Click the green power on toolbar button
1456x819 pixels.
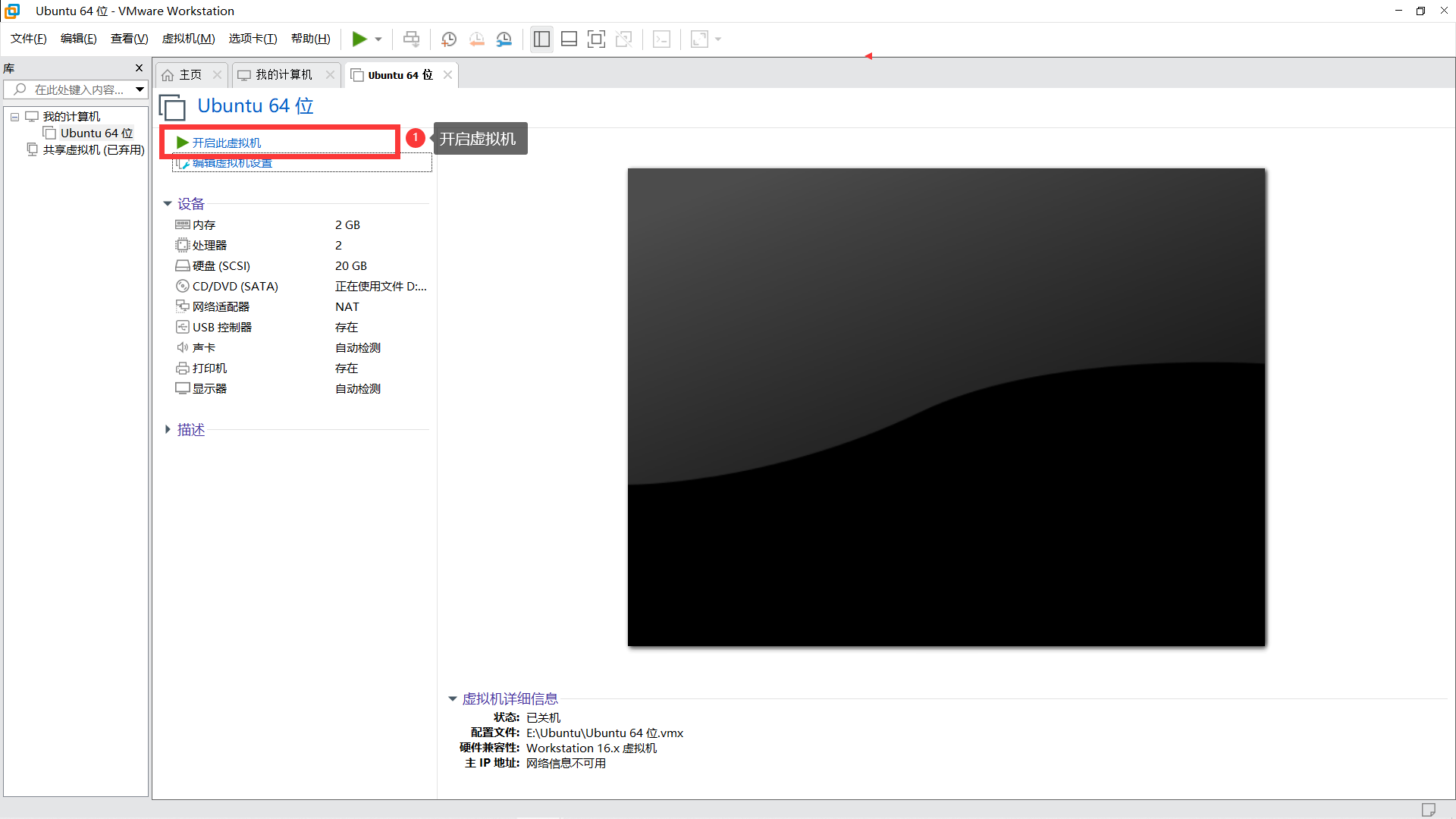pos(359,39)
